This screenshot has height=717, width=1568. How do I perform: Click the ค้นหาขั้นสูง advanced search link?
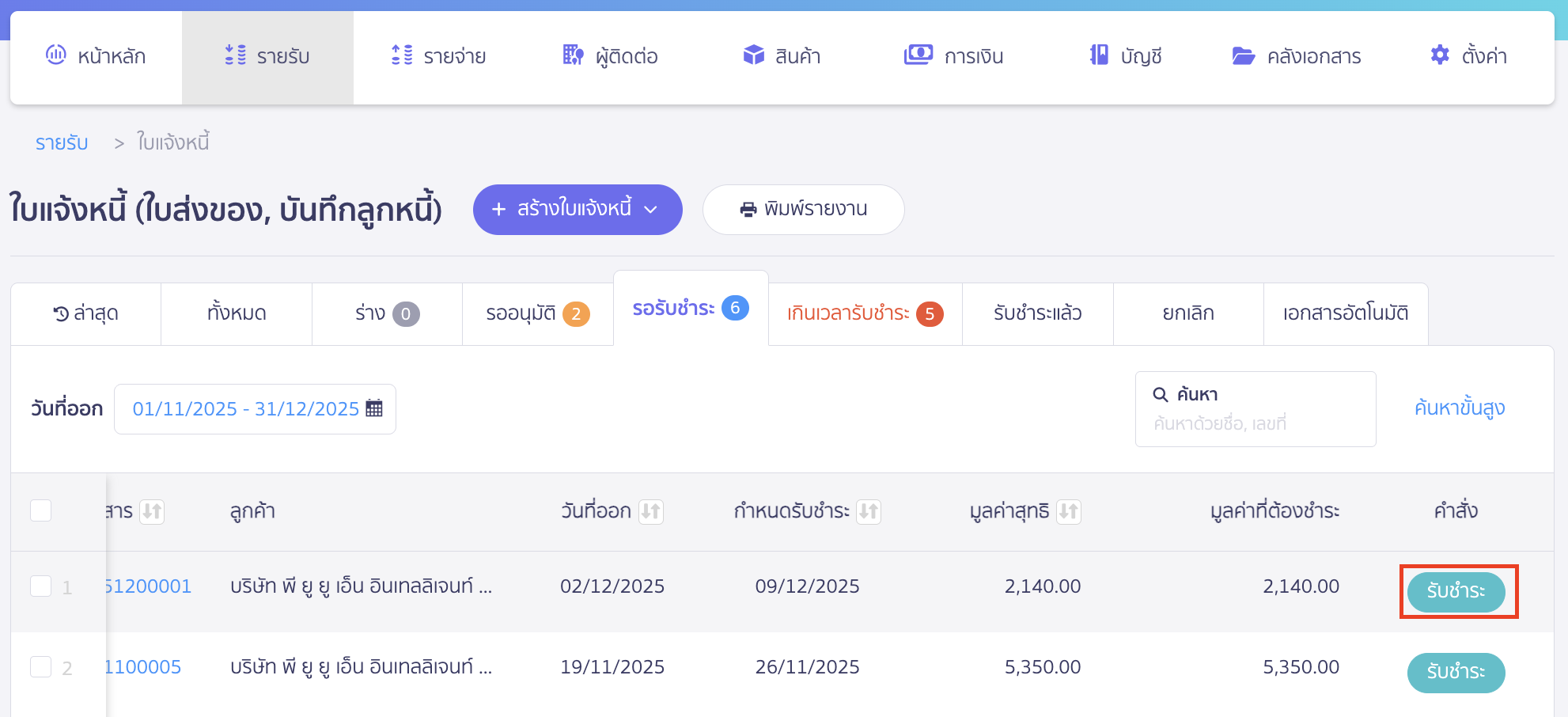pos(1460,408)
